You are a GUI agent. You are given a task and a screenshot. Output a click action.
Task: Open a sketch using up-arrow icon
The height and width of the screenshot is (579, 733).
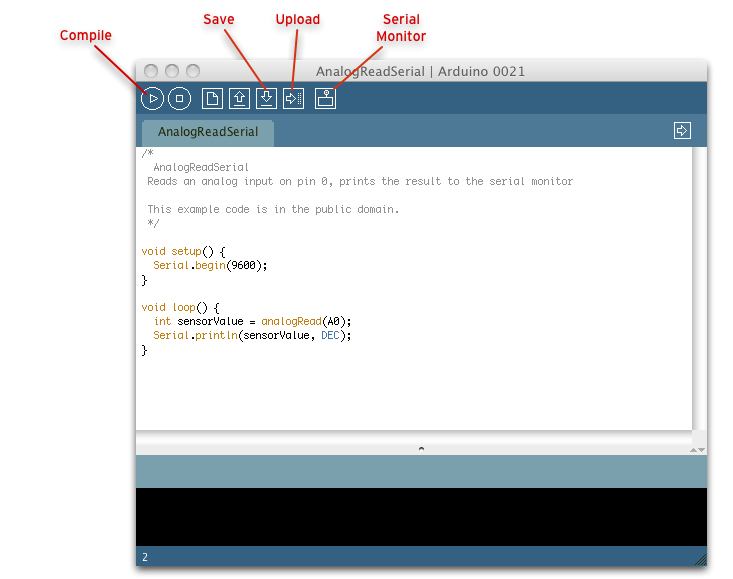239,98
